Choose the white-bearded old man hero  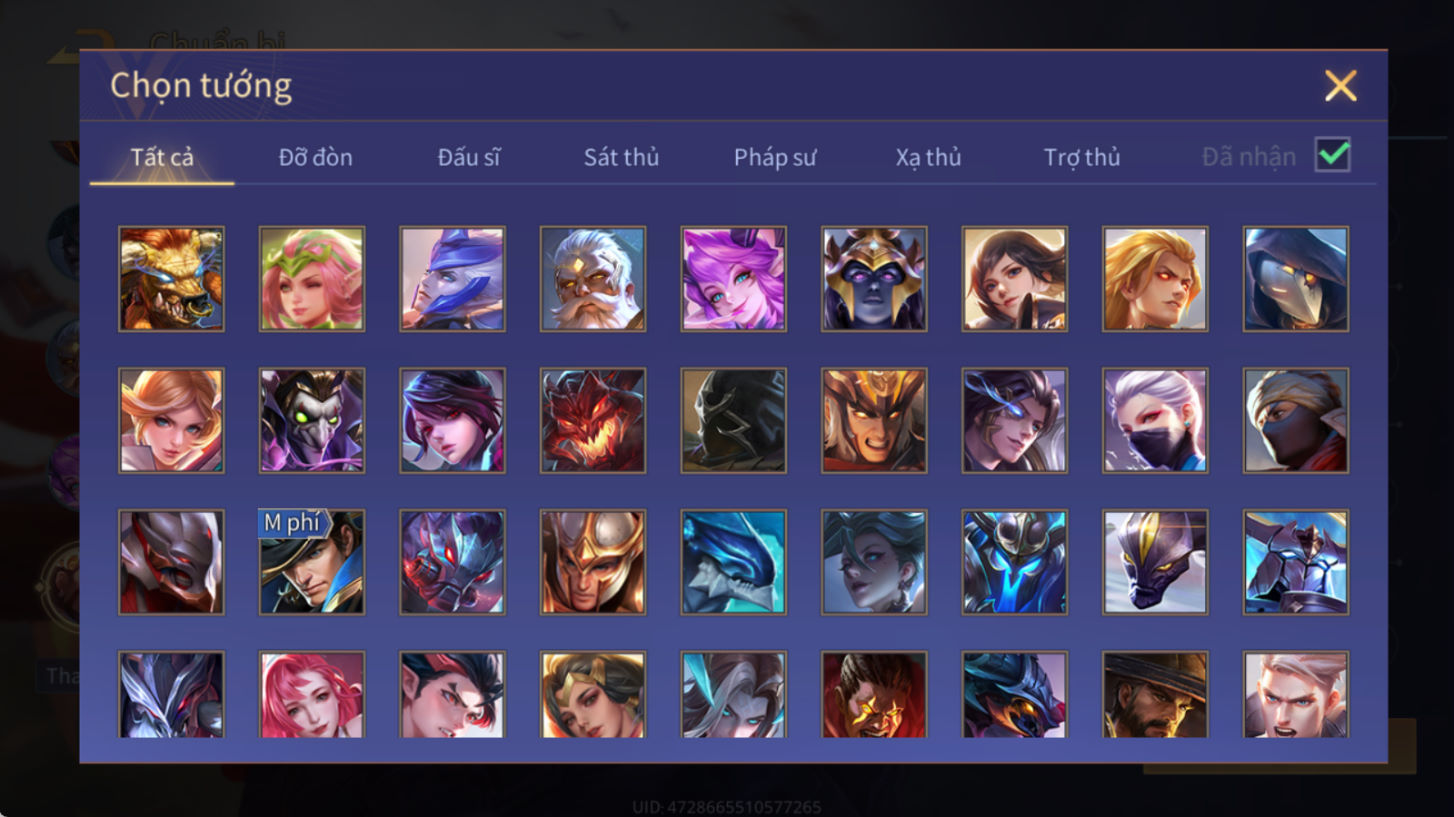[x=593, y=278]
